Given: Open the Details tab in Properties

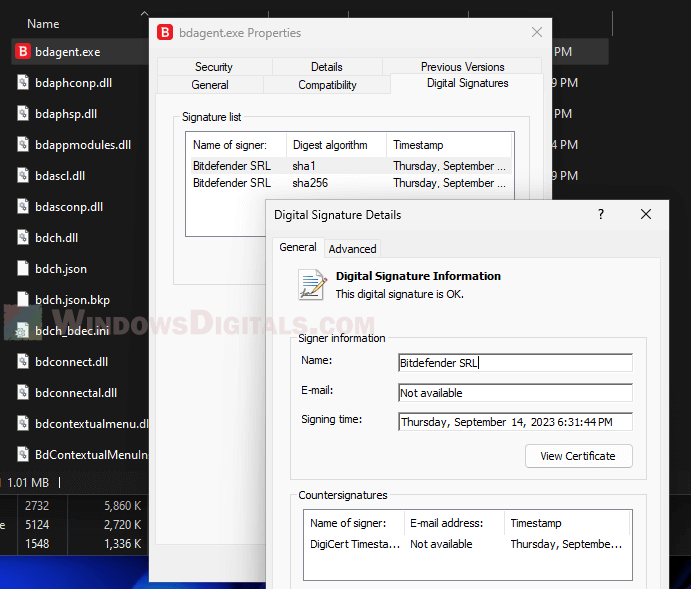Looking at the screenshot, I should point(327,67).
